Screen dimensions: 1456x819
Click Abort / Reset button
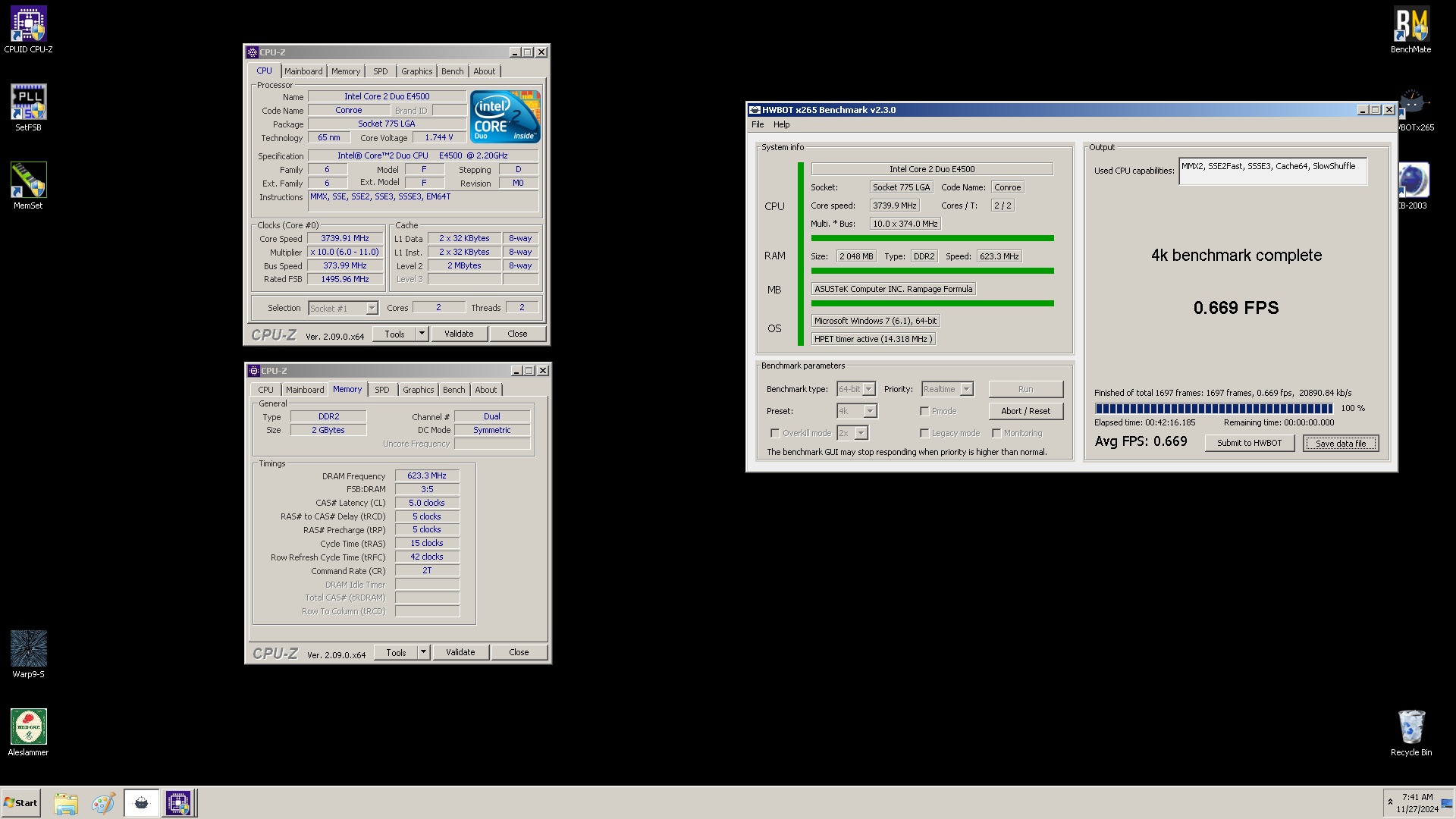pos(1025,411)
